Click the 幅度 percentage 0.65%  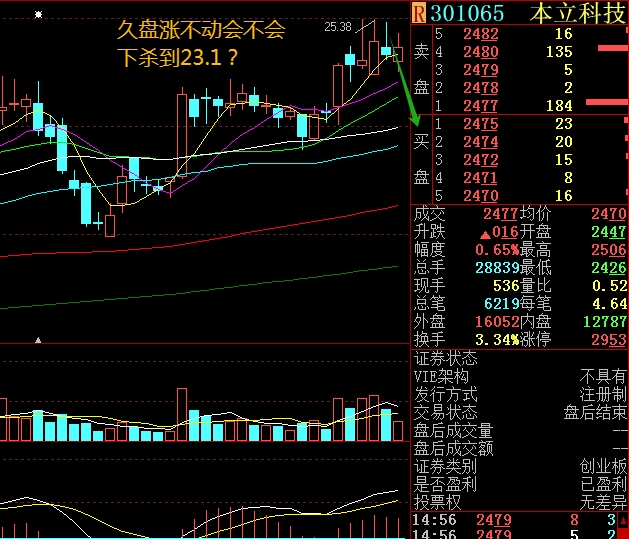tap(497, 250)
